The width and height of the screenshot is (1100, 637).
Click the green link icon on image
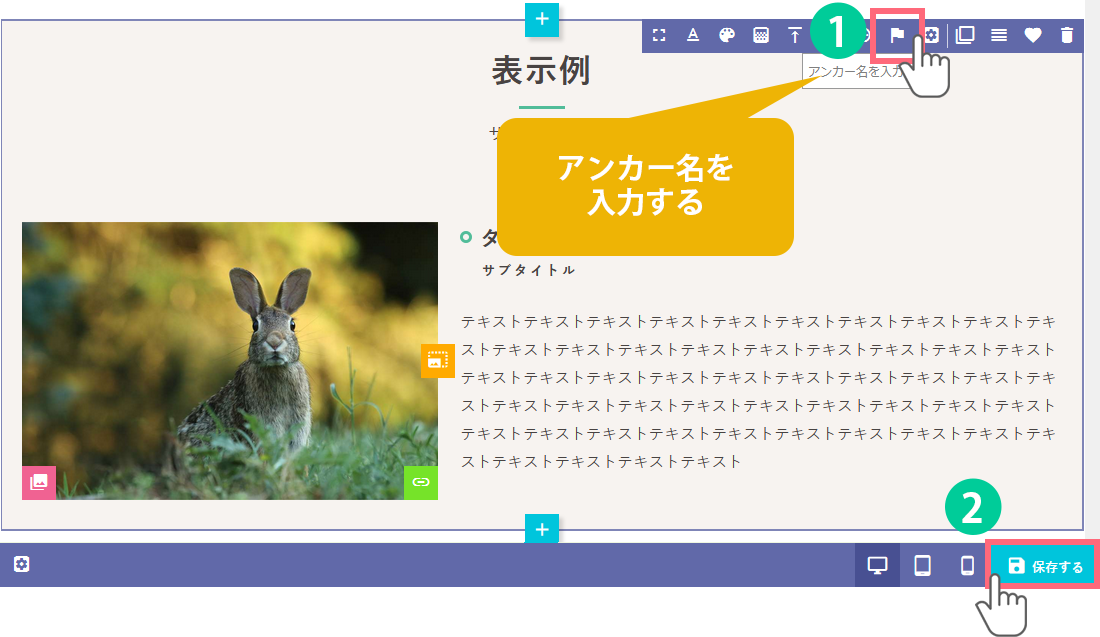[421, 482]
